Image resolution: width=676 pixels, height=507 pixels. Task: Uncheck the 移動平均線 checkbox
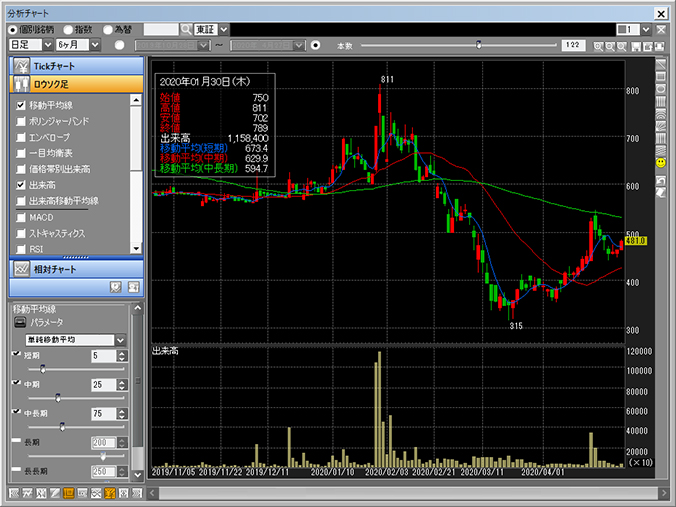tap(21, 105)
